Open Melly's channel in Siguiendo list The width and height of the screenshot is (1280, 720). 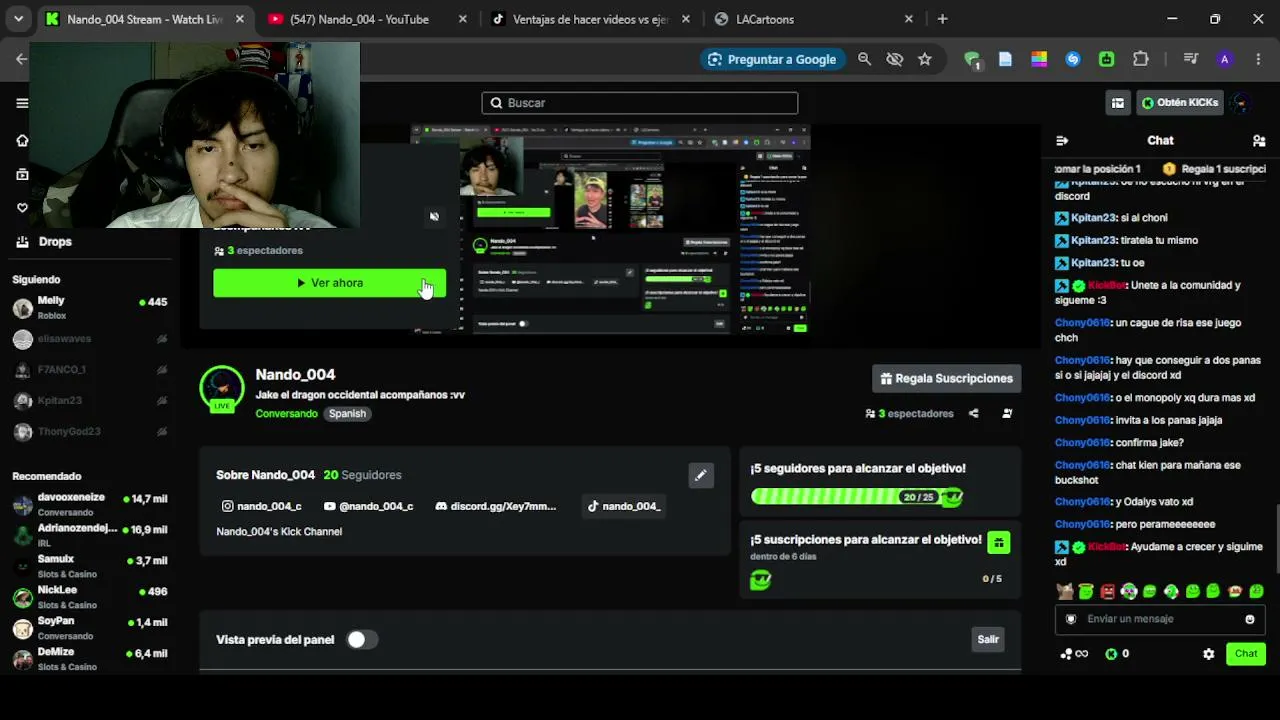(x=90, y=307)
